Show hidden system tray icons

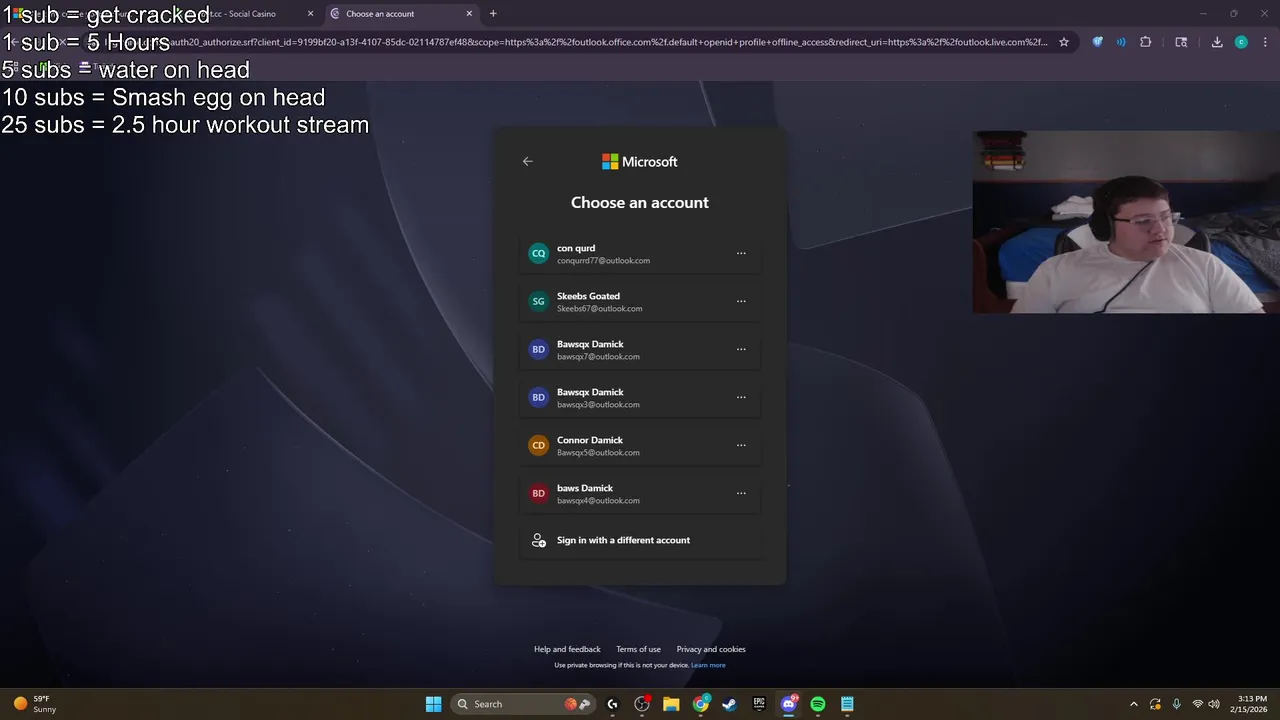point(1133,704)
